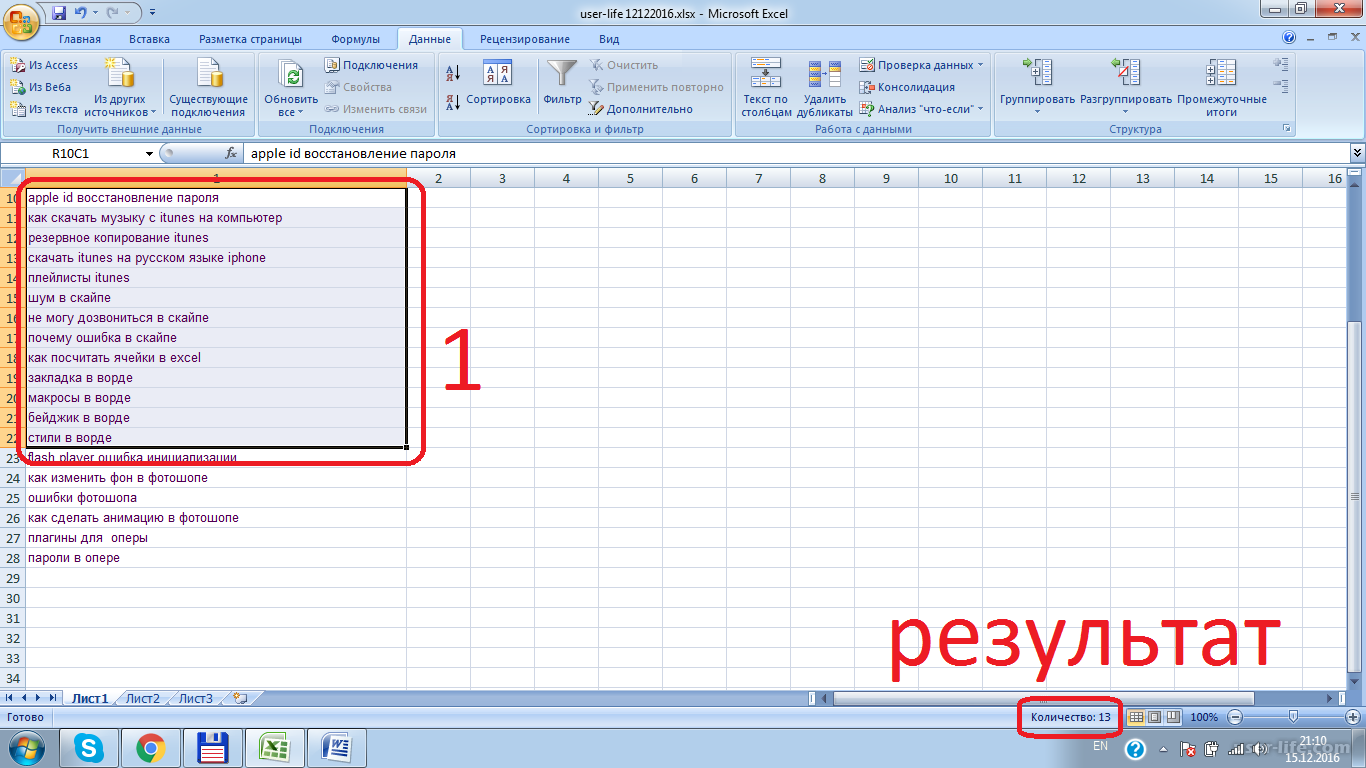
Task: Switch to sheet Лист3
Action: pyautogui.click(x=196, y=698)
